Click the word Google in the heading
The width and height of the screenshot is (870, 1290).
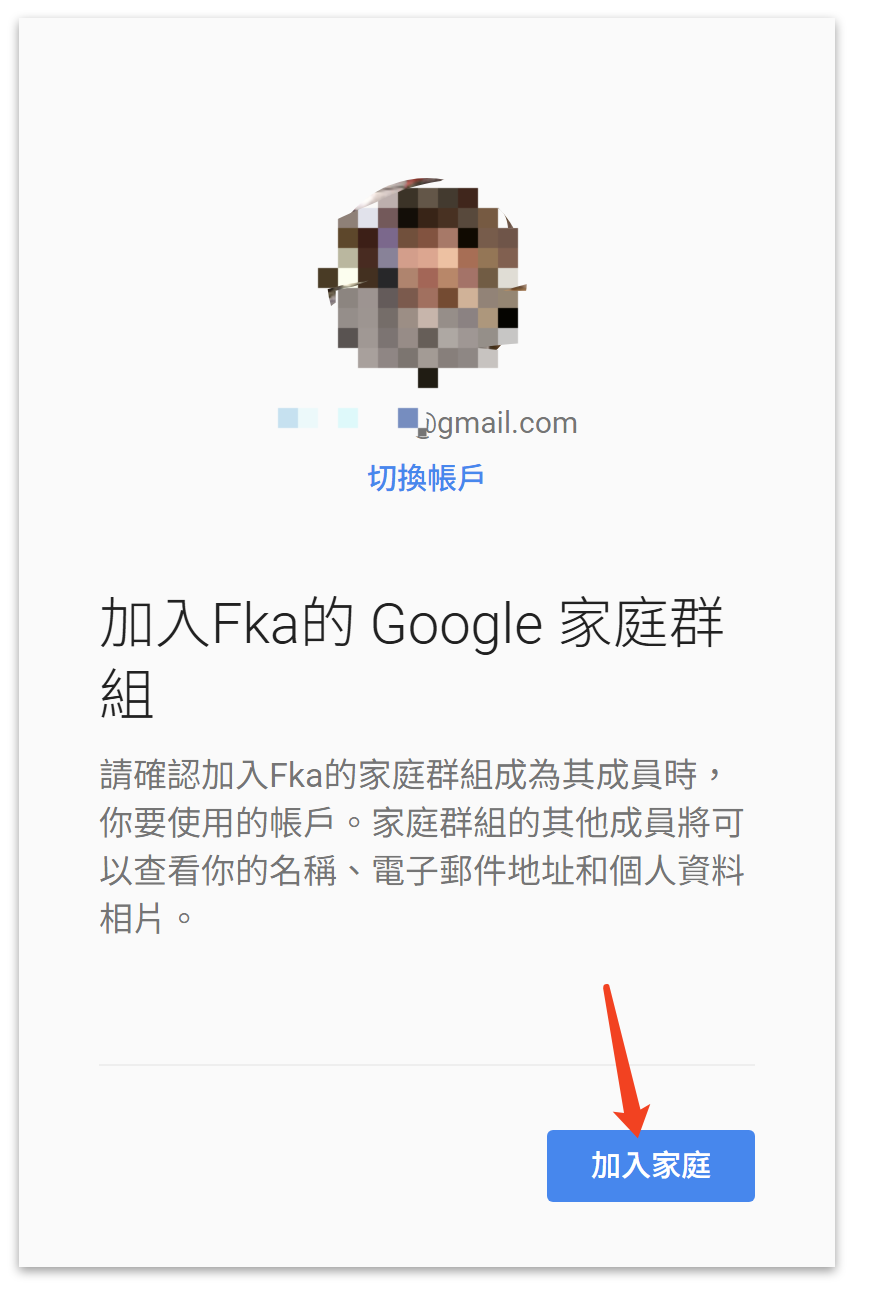pos(457,627)
